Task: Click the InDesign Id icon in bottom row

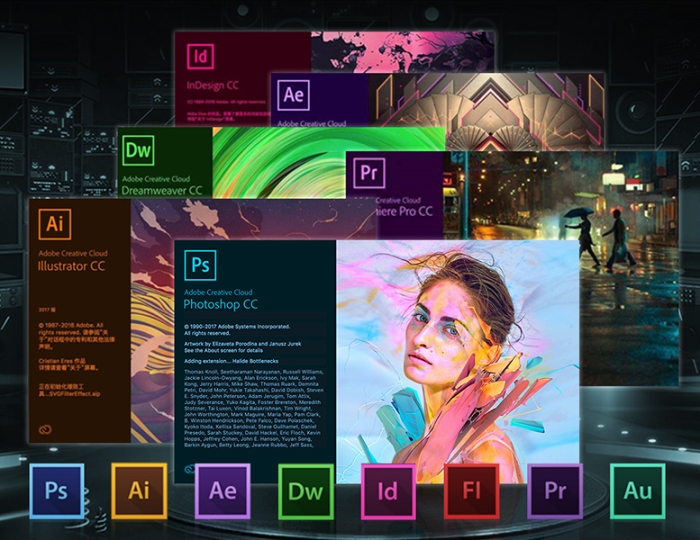Action: (388, 491)
